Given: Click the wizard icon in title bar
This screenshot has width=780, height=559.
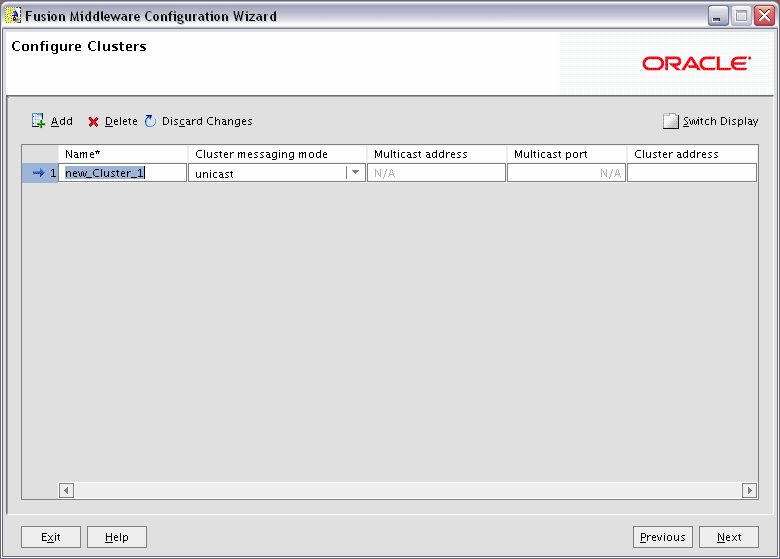Looking at the screenshot, I should click(x=13, y=15).
